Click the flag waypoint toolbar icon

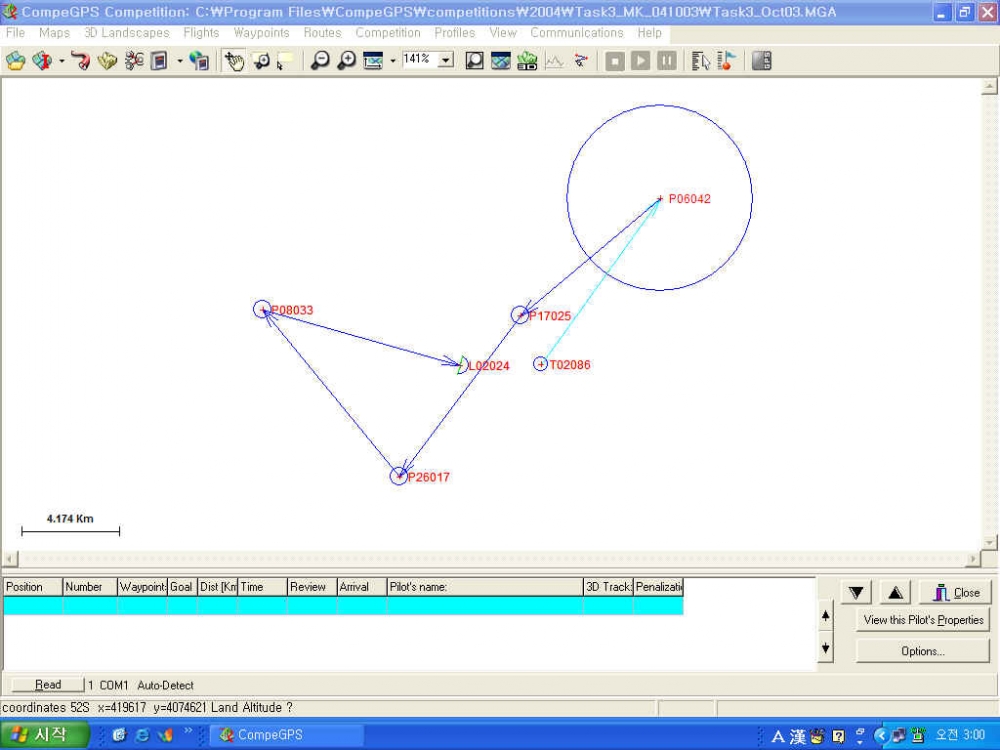[x=727, y=61]
